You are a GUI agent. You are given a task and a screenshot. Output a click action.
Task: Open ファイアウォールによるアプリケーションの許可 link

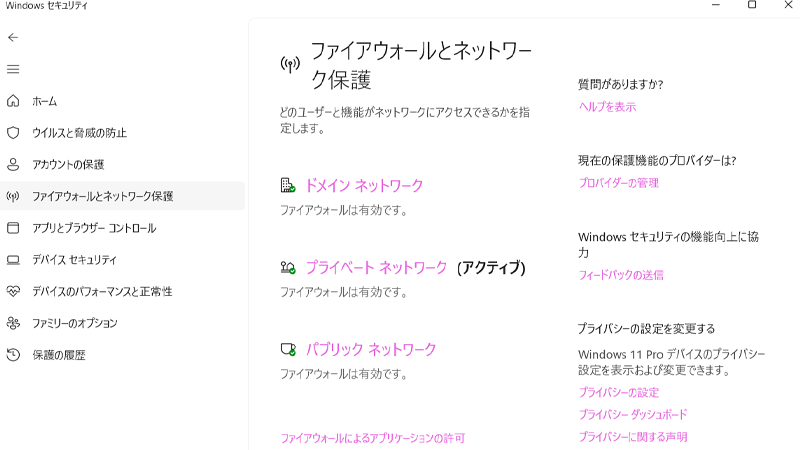pos(372,438)
